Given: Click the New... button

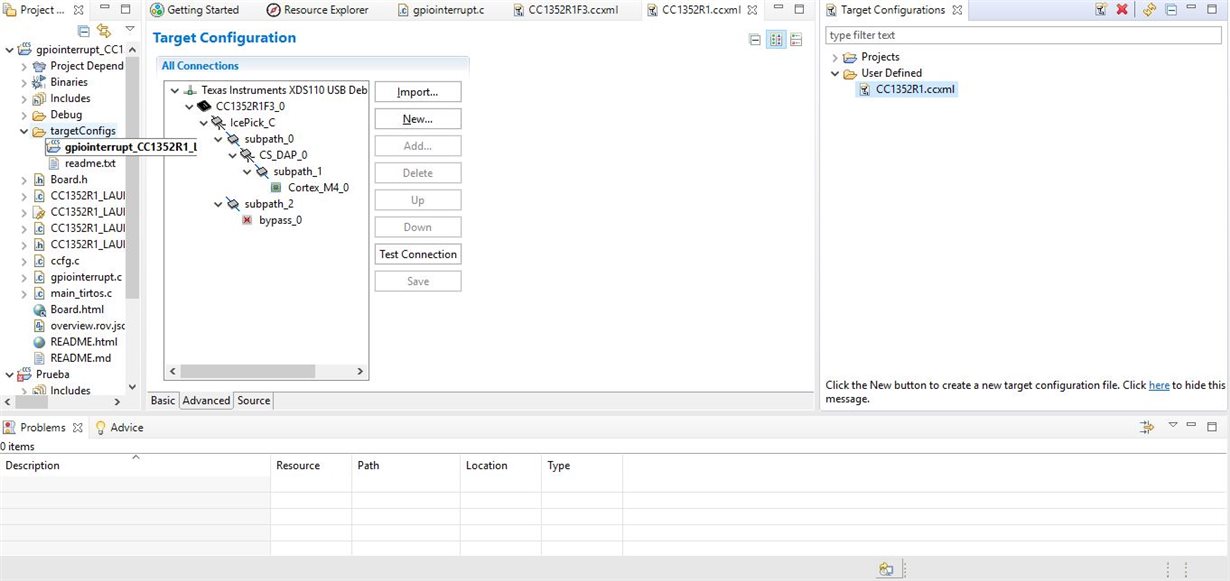Looking at the screenshot, I should click(418, 119).
